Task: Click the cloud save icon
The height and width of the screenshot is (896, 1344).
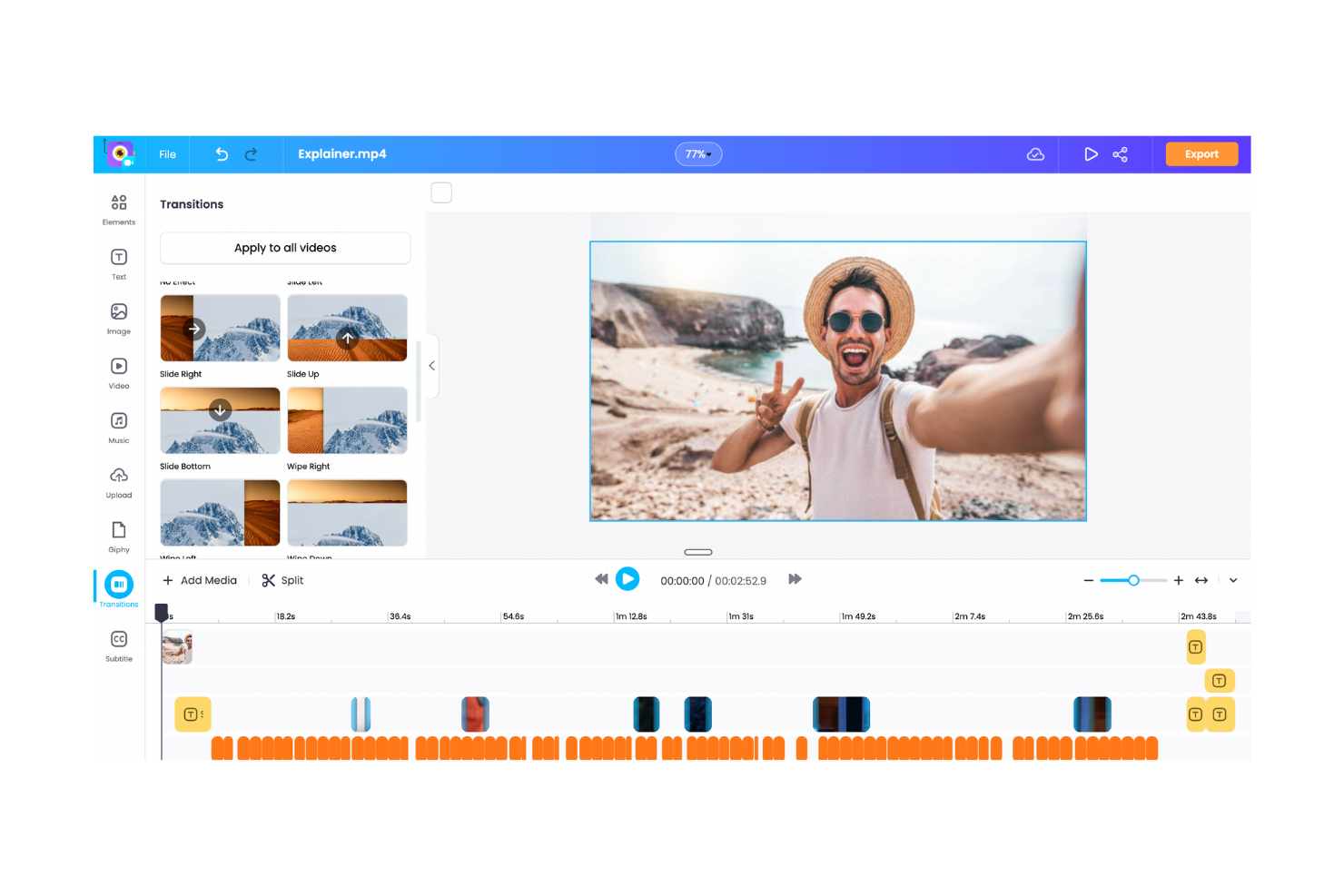Action: pos(1035,153)
